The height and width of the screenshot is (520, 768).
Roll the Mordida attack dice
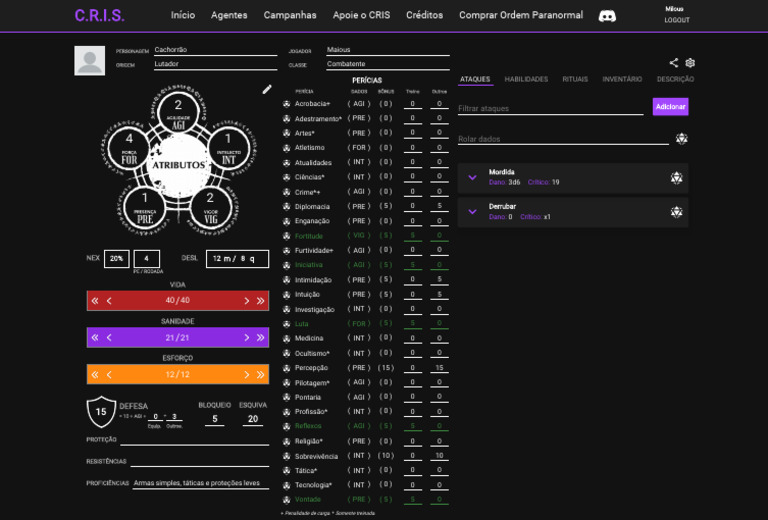click(676, 178)
